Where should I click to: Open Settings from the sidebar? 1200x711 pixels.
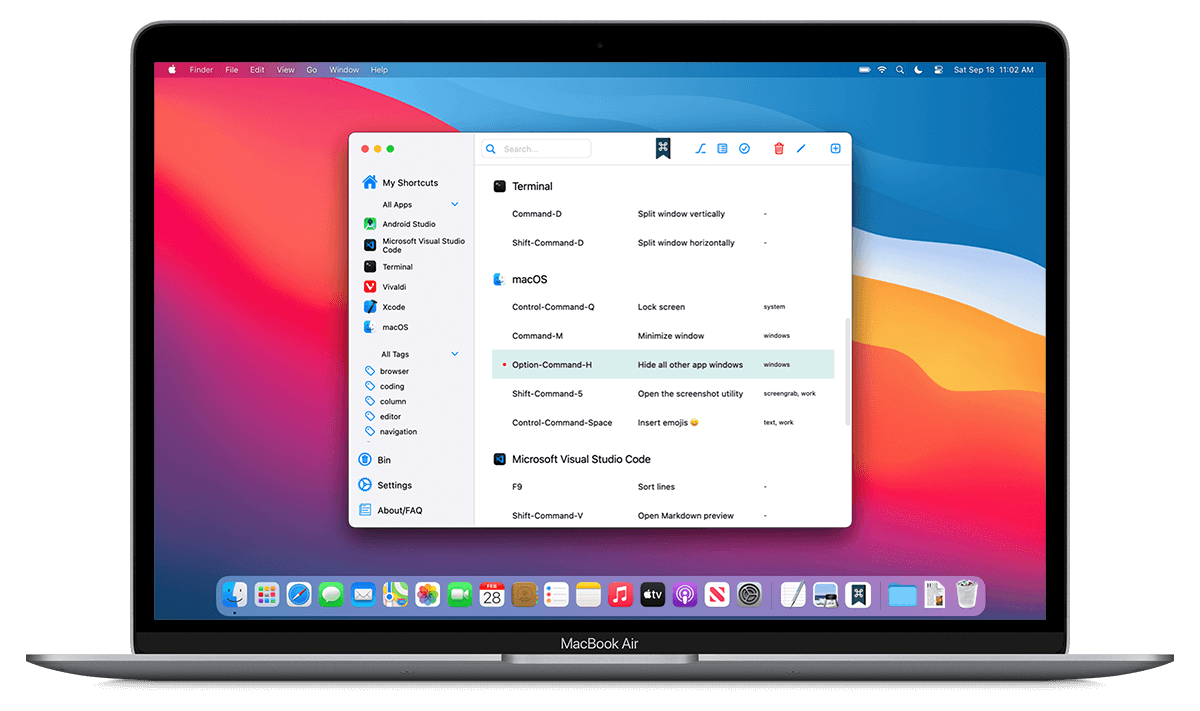[394, 485]
